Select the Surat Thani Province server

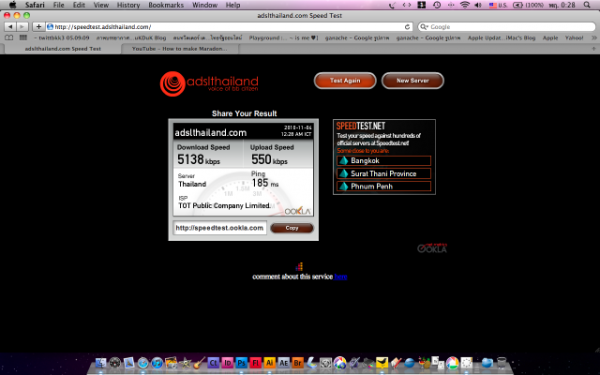(x=384, y=174)
